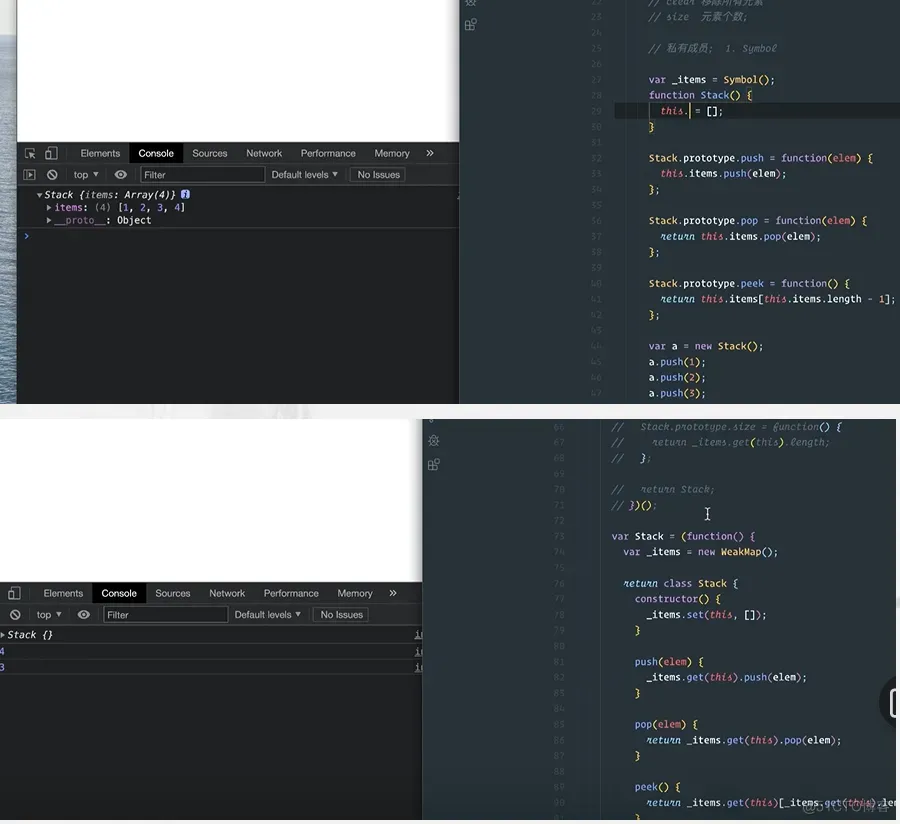
Task: Expand the items: (4) [1, 2, 3, 4] row
Action: click(x=49, y=208)
